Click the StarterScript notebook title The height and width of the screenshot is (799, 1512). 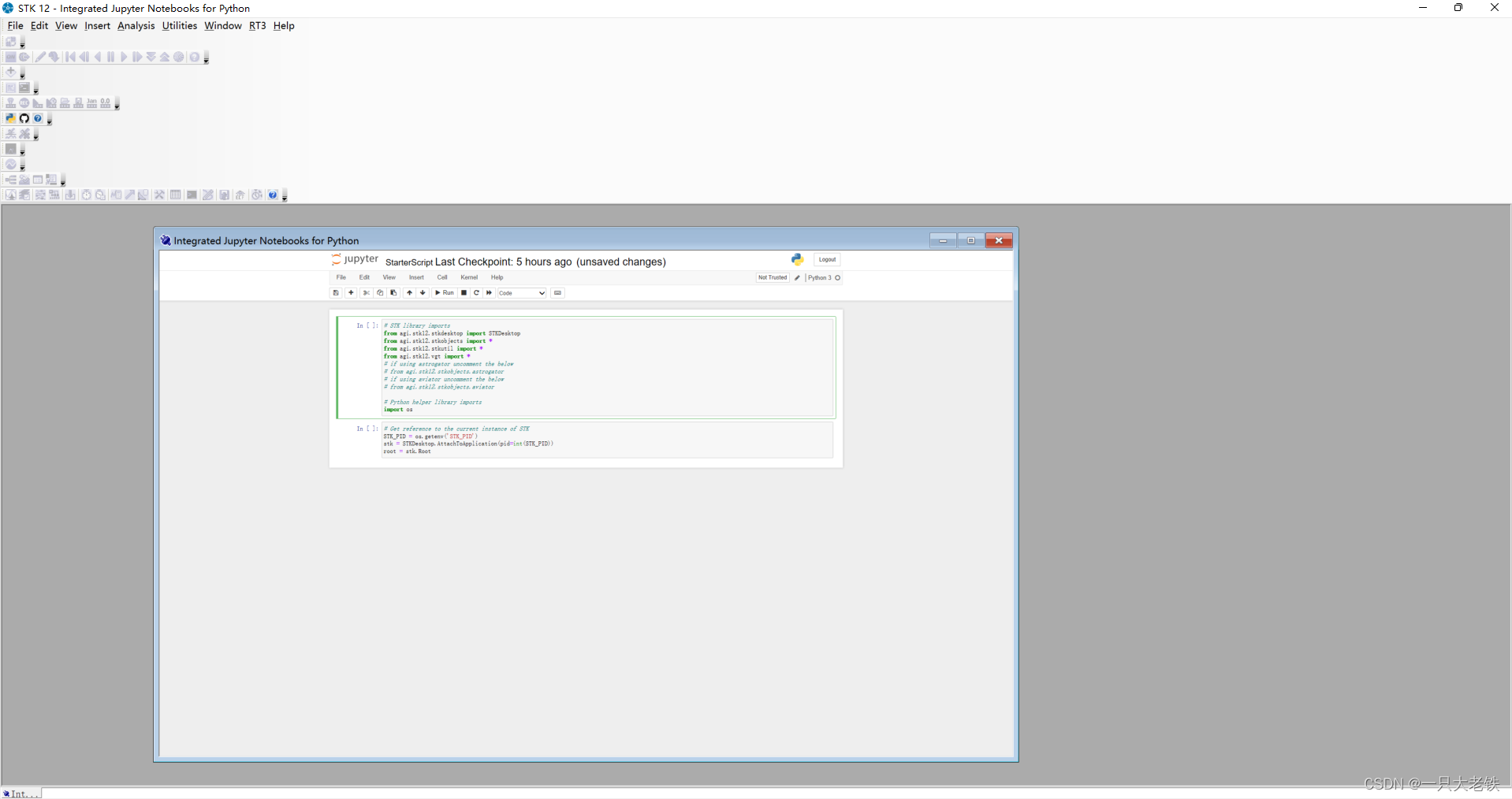409,262
